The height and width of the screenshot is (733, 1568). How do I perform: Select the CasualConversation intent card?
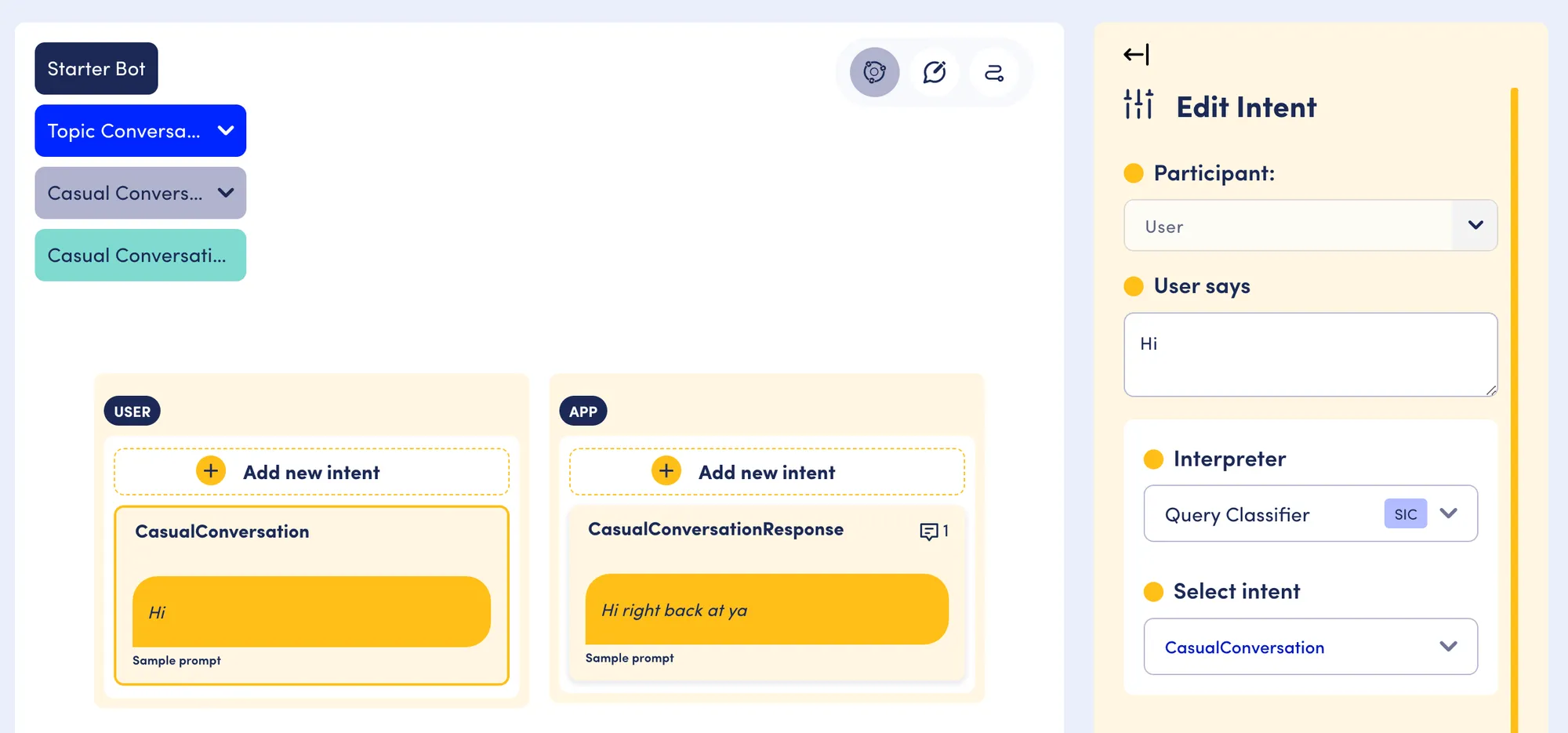311,595
